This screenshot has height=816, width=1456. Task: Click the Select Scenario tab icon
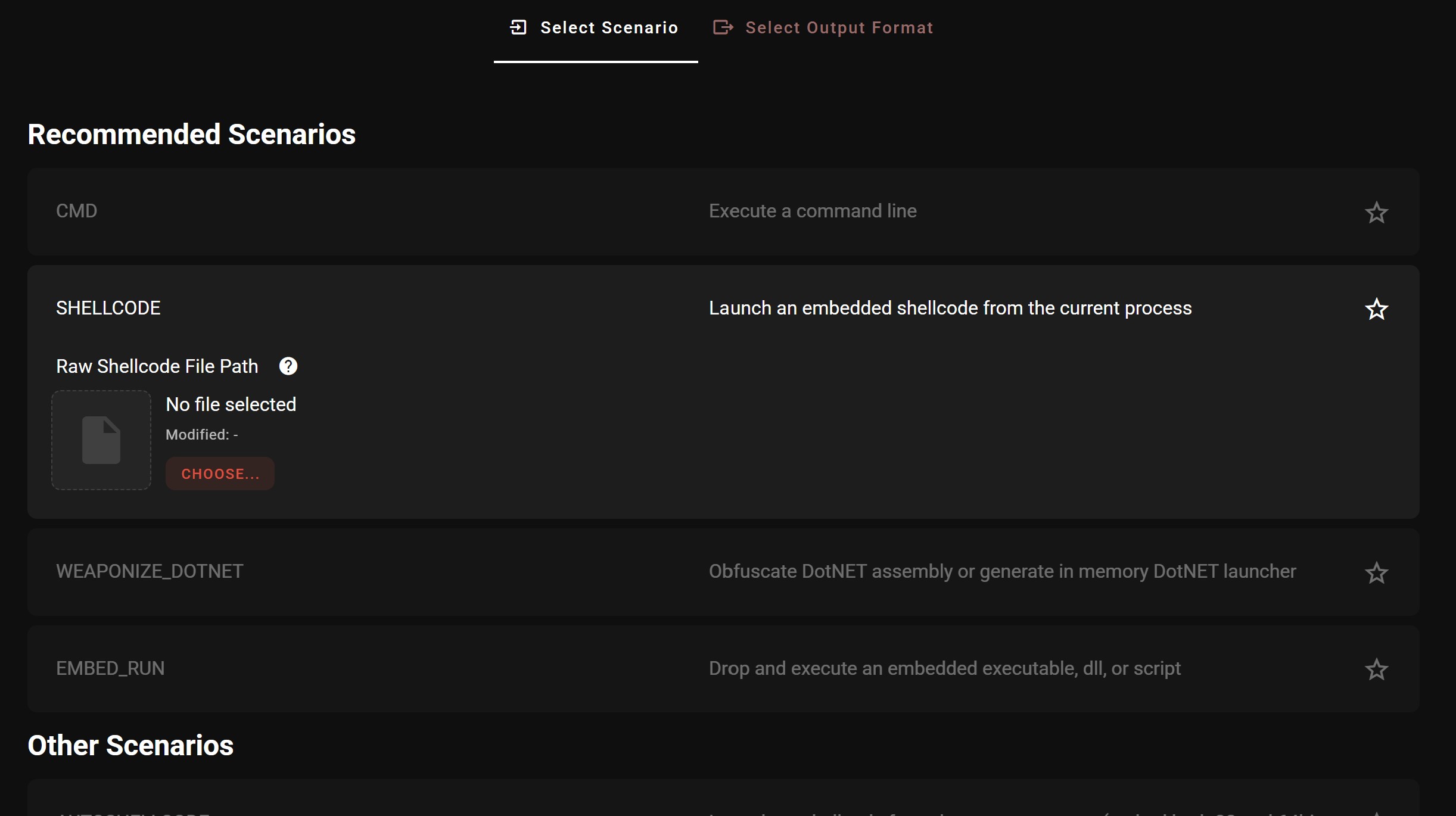518,27
